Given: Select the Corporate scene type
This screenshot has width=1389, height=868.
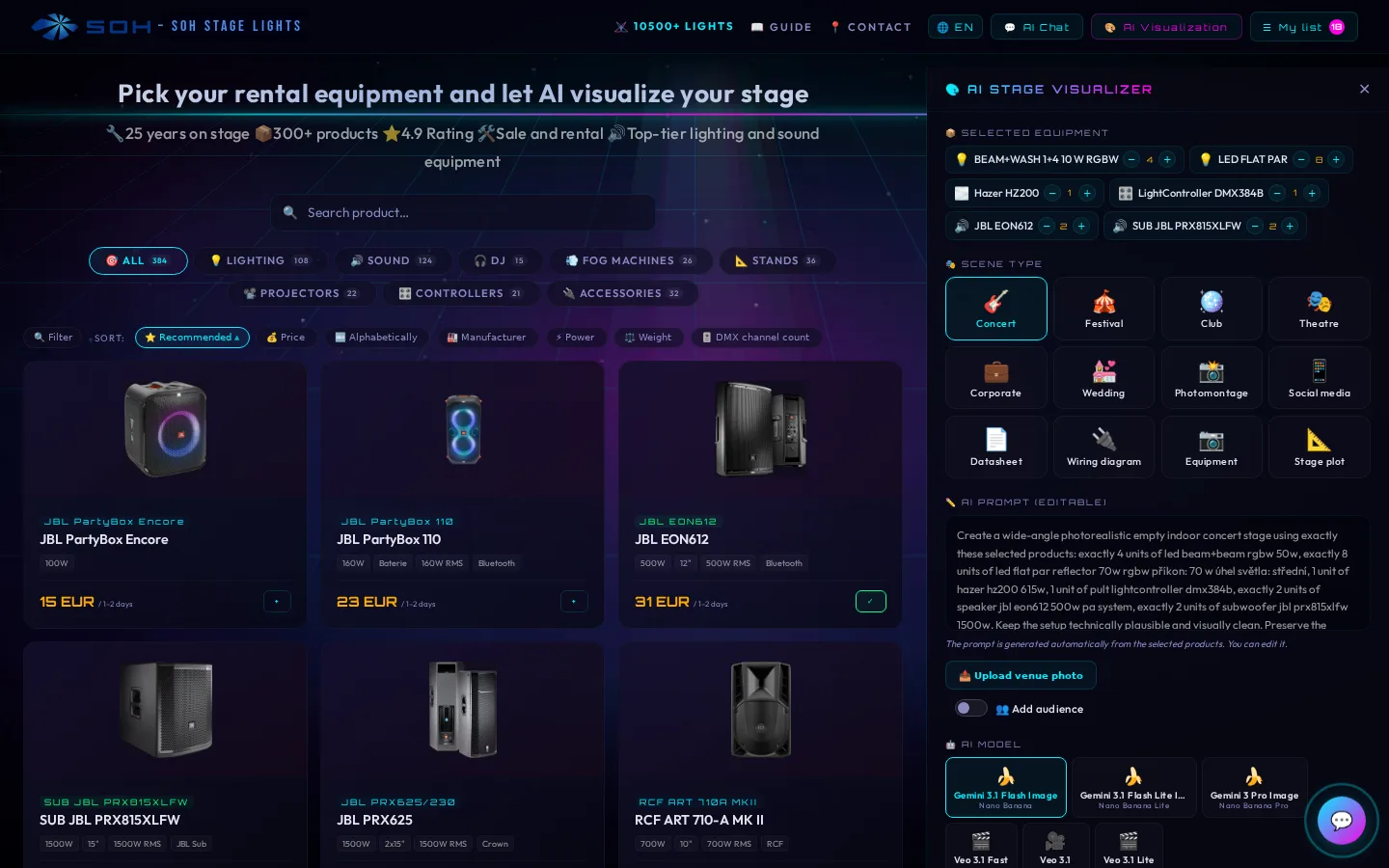Looking at the screenshot, I should point(995,378).
